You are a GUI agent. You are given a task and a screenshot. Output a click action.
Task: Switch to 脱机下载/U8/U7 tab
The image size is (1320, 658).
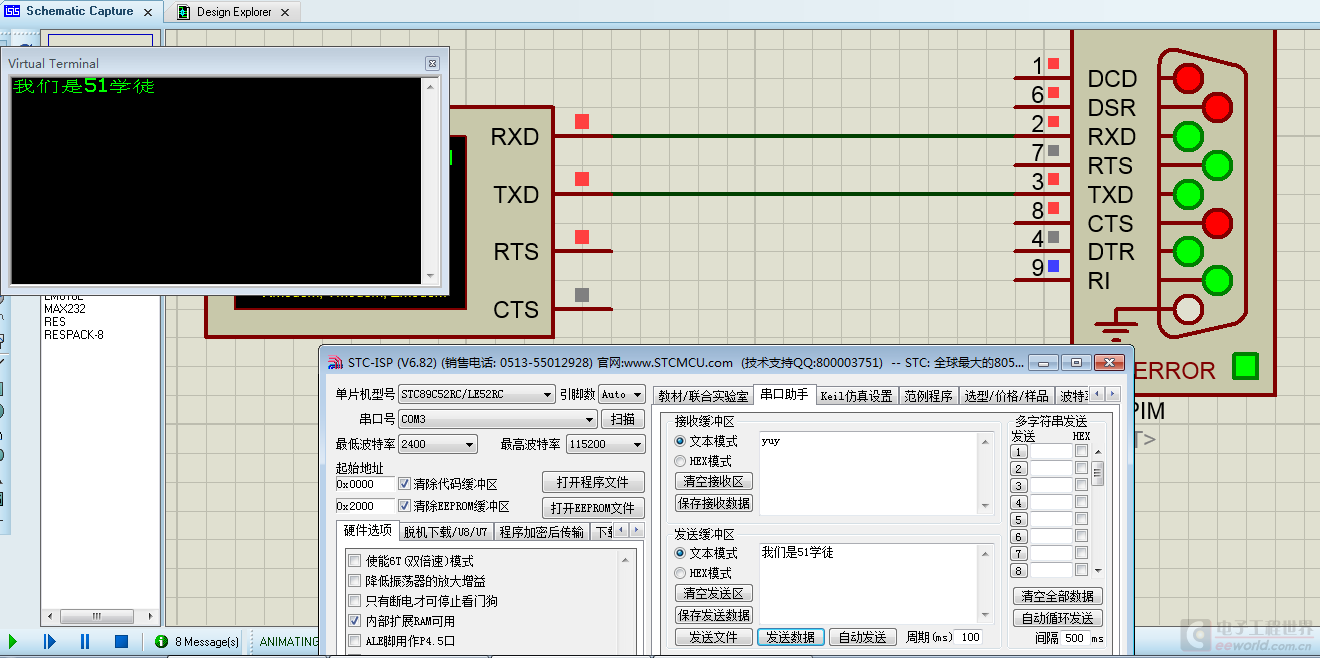446,532
